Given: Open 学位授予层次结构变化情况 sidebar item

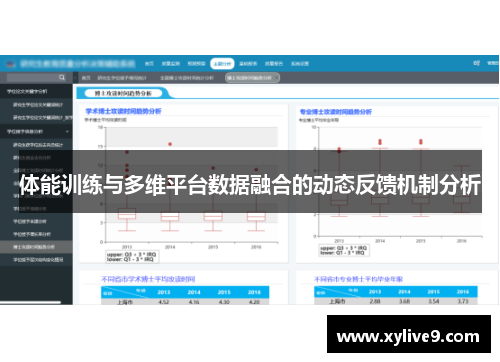Looking at the screenshot, I should click(x=38, y=260).
